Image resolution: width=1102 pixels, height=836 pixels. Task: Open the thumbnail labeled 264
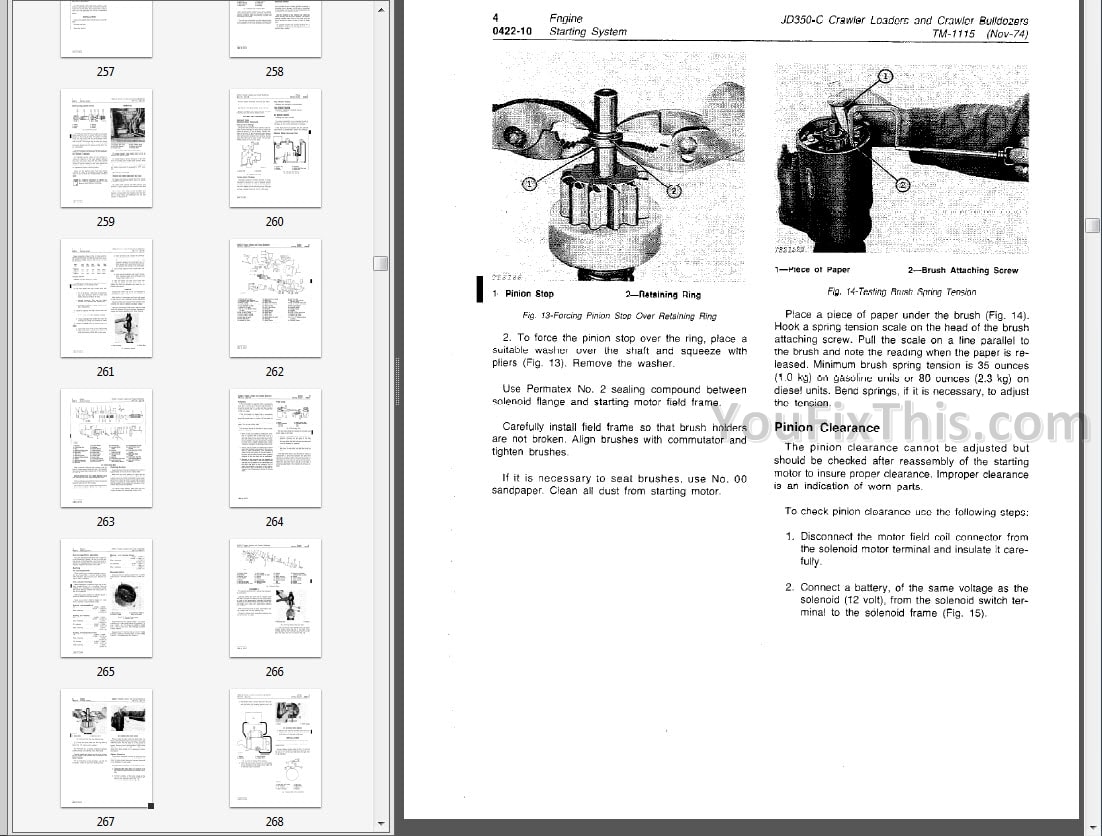pos(275,448)
